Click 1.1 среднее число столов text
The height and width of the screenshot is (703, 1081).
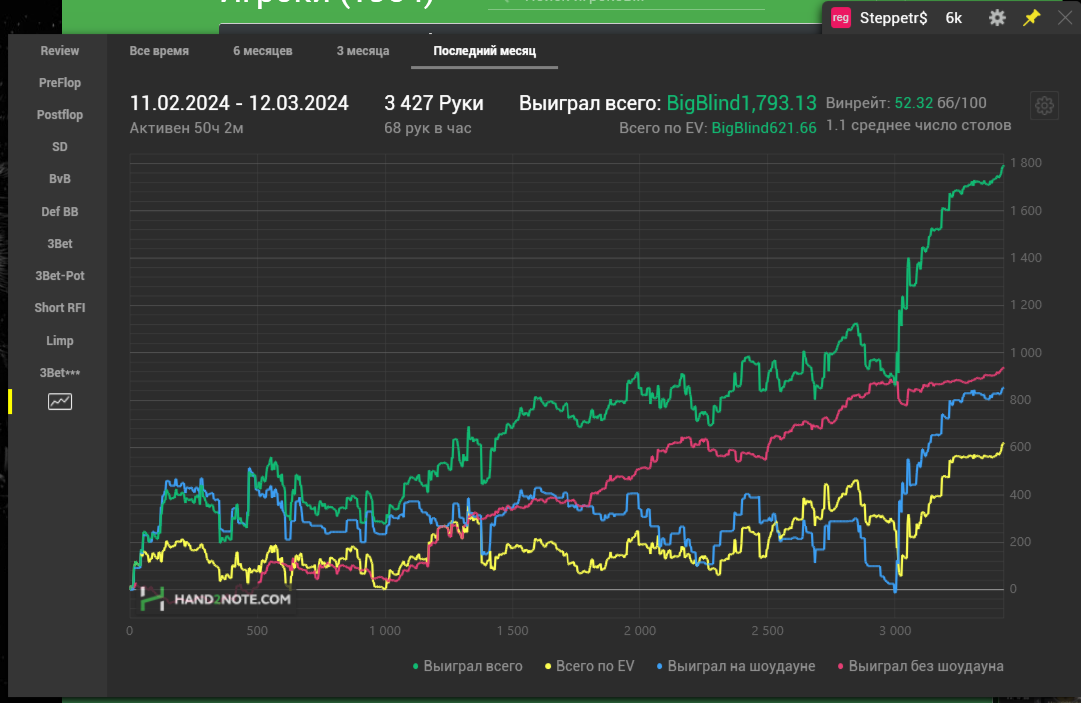[918, 125]
